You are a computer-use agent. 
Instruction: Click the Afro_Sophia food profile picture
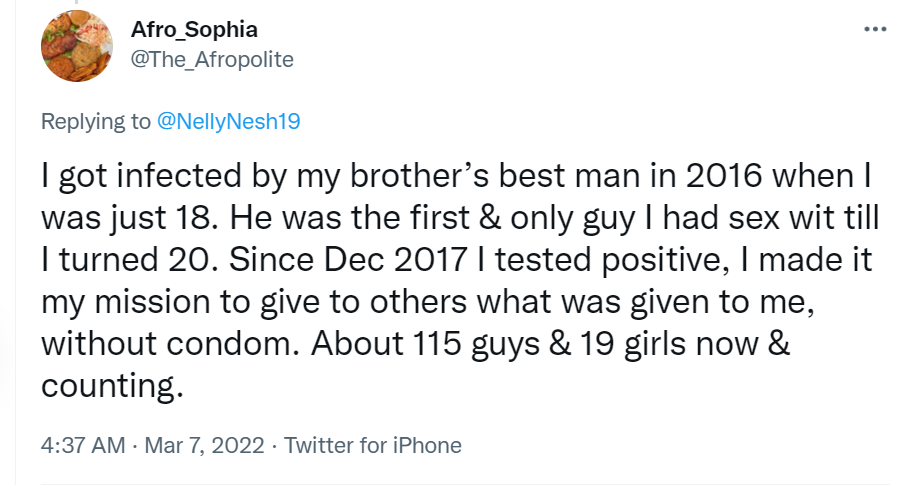[x=77, y=46]
